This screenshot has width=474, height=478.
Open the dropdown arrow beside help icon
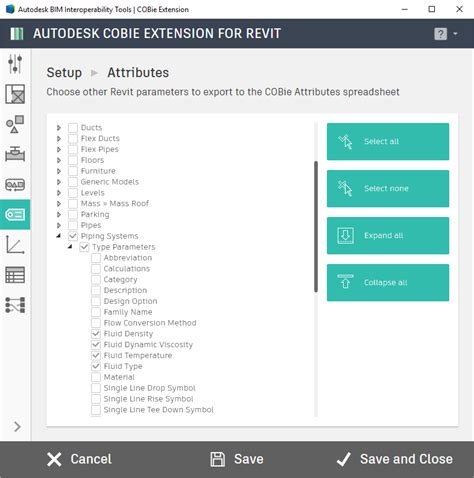point(455,34)
